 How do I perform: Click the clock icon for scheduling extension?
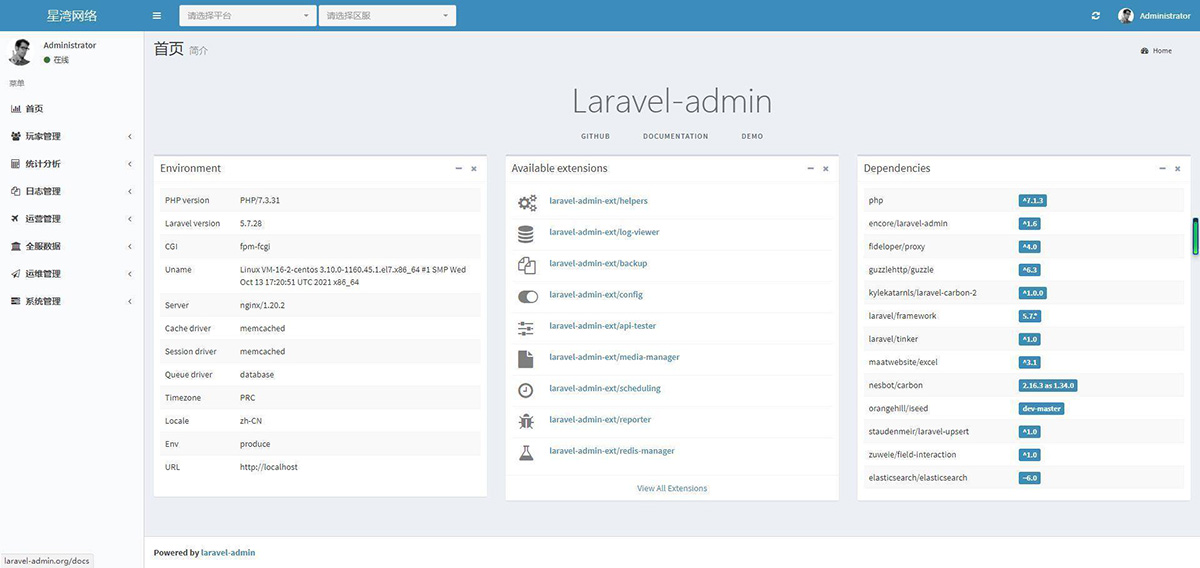(526, 389)
